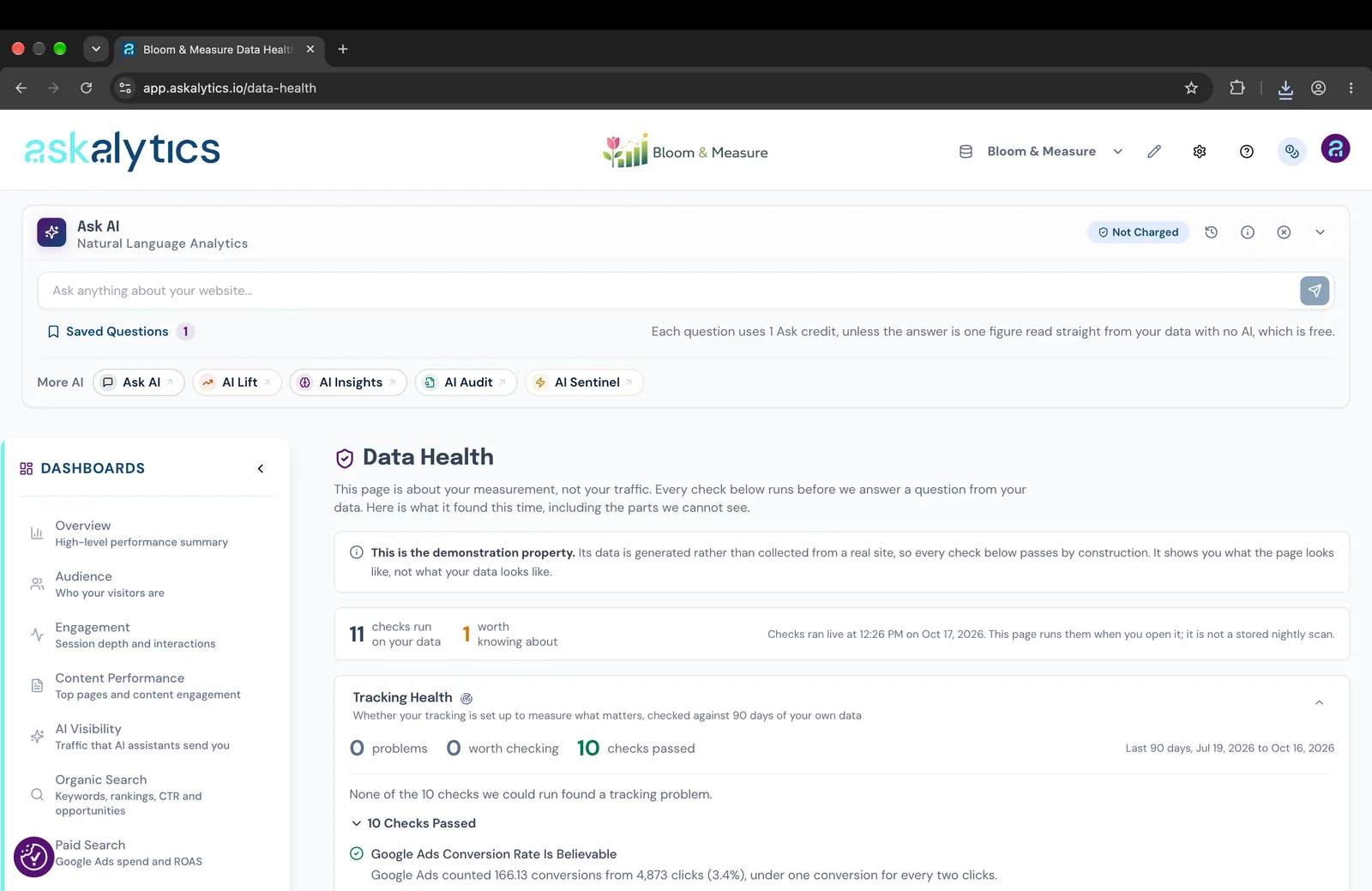Focus the Ask anything input field
Image resolution: width=1372 pixels, height=891 pixels.
click(669, 291)
